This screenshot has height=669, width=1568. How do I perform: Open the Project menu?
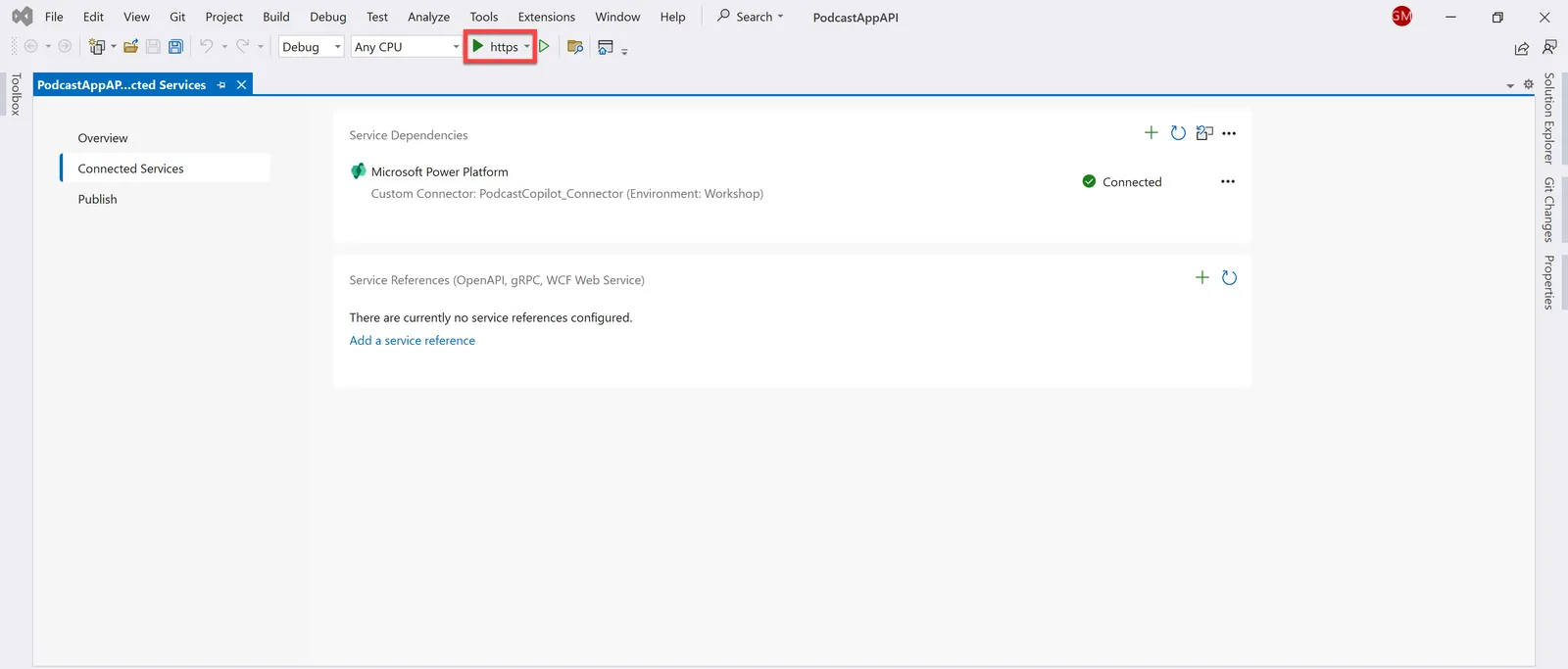[223, 17]
